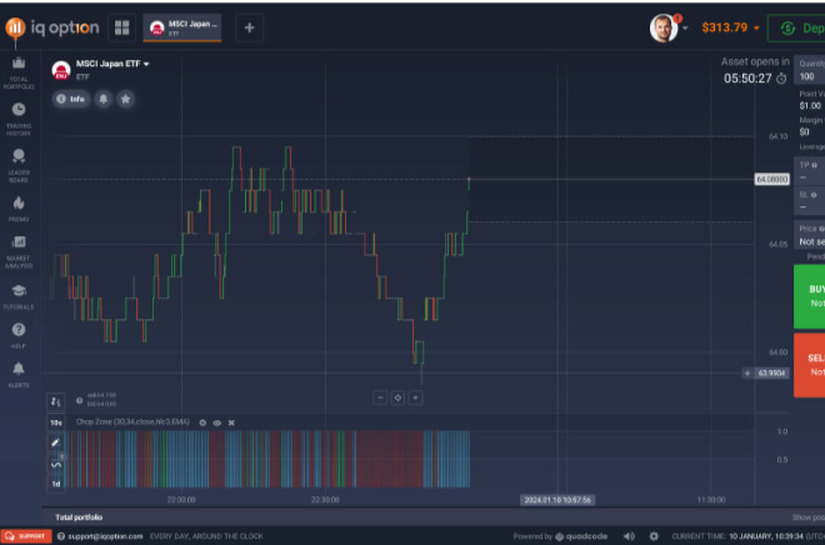The height and width of the screenshot is (545, 825).
Task: Click the plus beside 63.9904 price label
Action: (x=747, y=374)
